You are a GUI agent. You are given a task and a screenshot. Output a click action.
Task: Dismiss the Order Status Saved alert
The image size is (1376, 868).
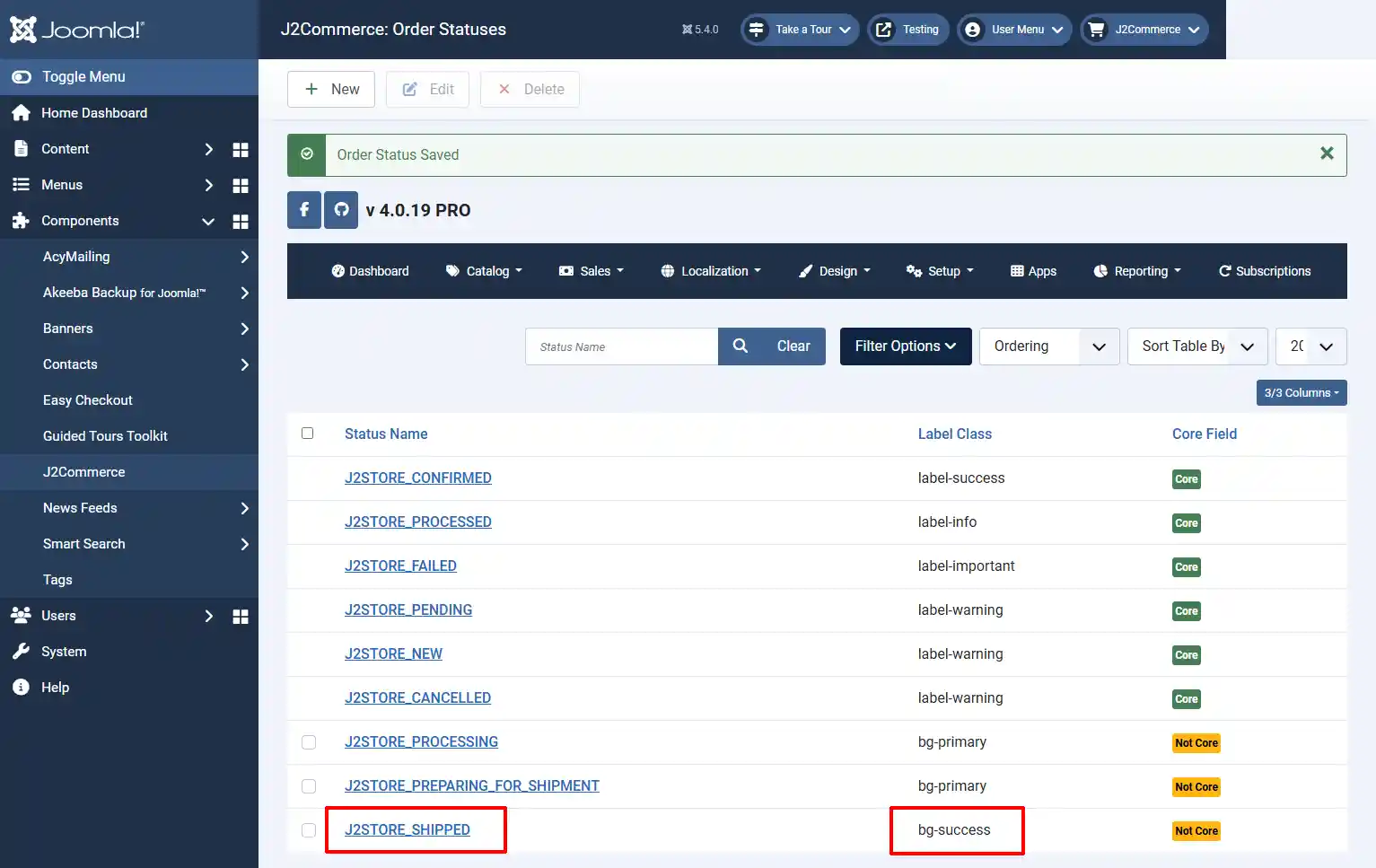click(1327, 153)
